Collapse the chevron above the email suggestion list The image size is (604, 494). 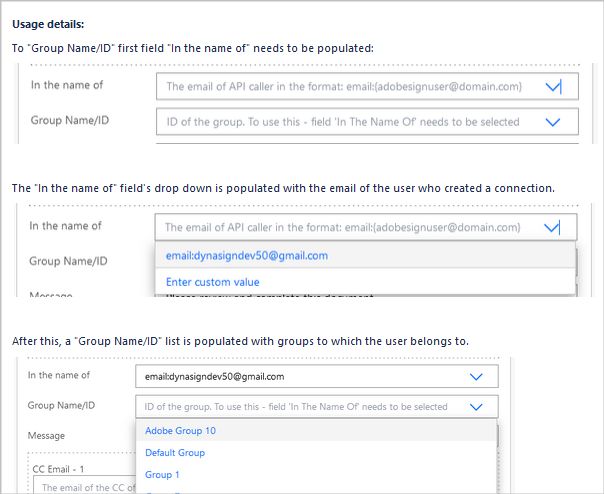click(x=552, y=227)
